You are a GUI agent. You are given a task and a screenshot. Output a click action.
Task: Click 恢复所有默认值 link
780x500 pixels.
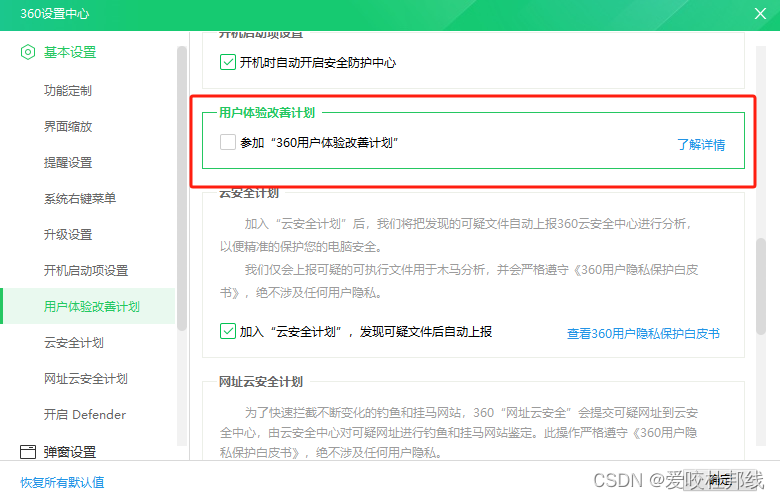62,482
